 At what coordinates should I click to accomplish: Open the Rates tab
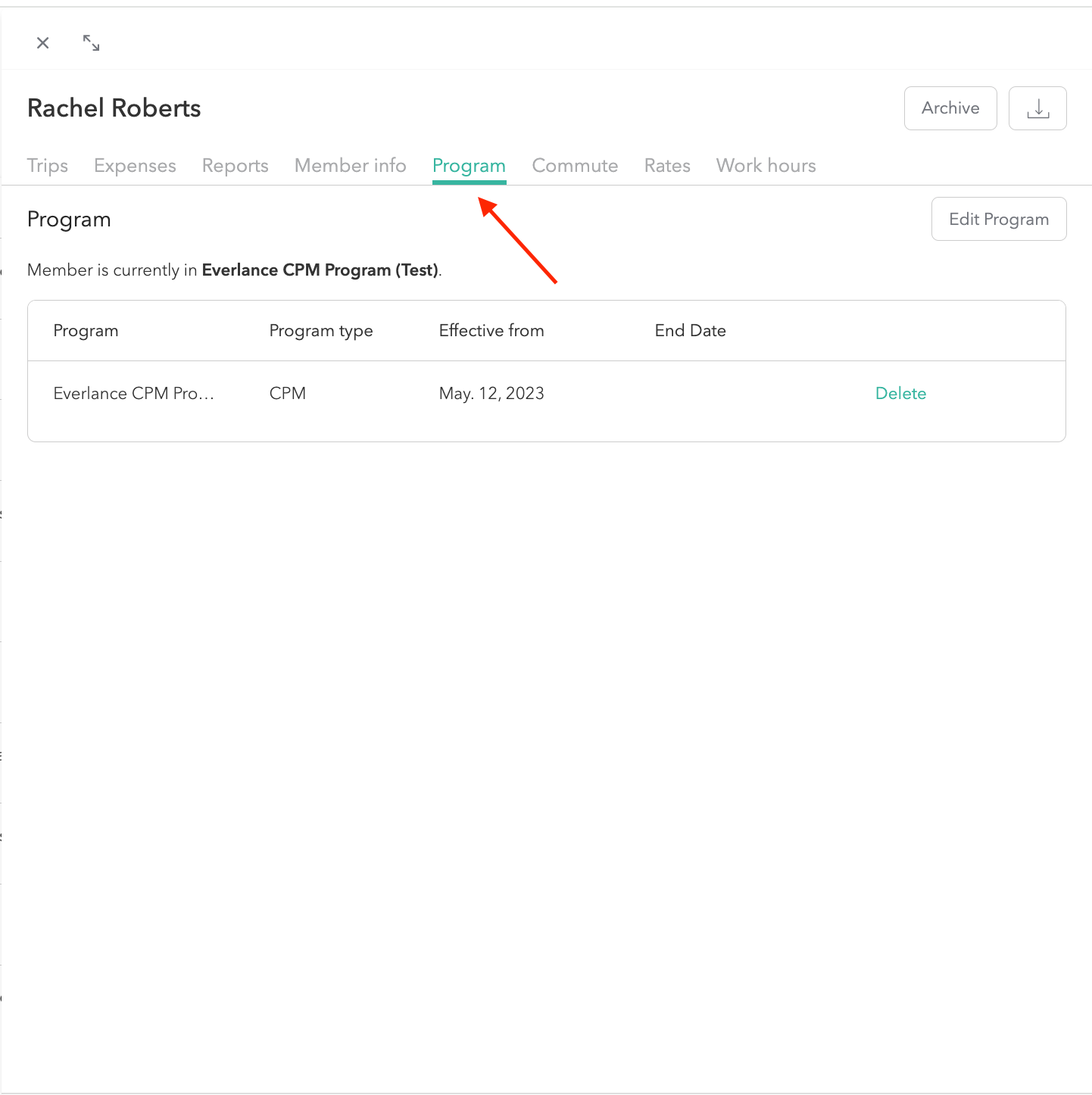667,166
